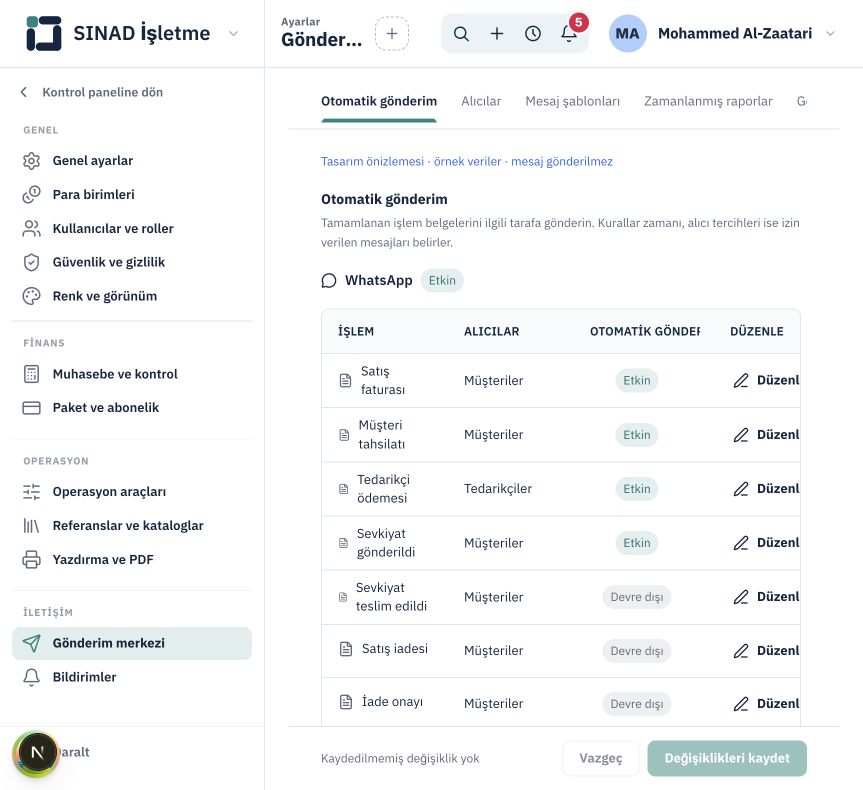The height and width of the screenshot is (790, 863).
Task: Click the Genel ayarlar gear icon
Action: (31, 161)
